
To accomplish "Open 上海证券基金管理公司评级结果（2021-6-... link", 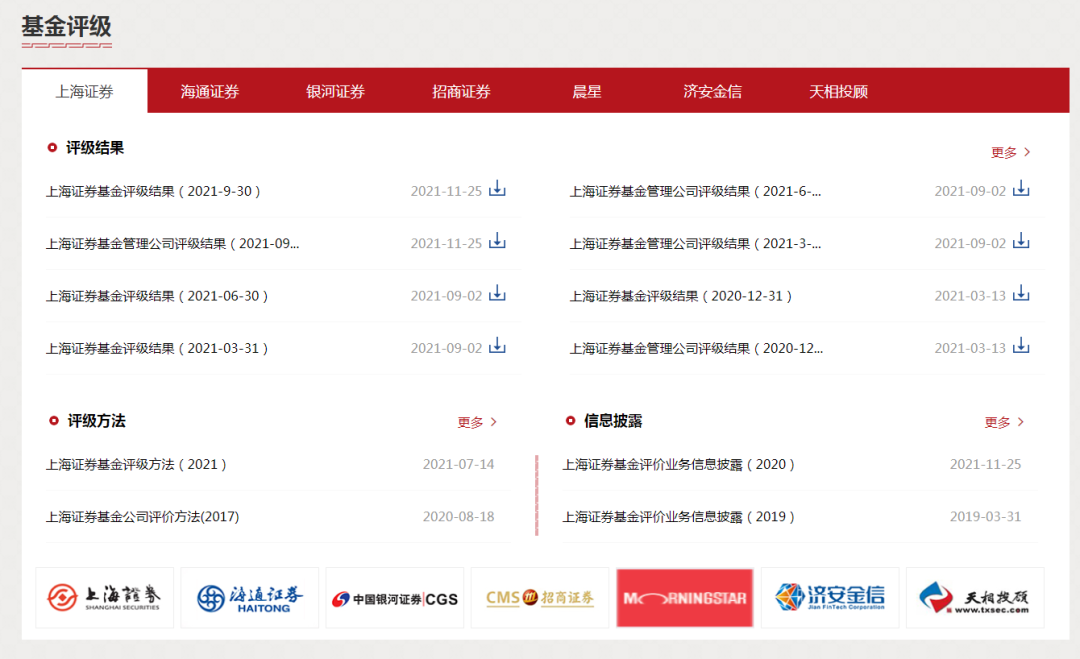I will tap(695, 191).
